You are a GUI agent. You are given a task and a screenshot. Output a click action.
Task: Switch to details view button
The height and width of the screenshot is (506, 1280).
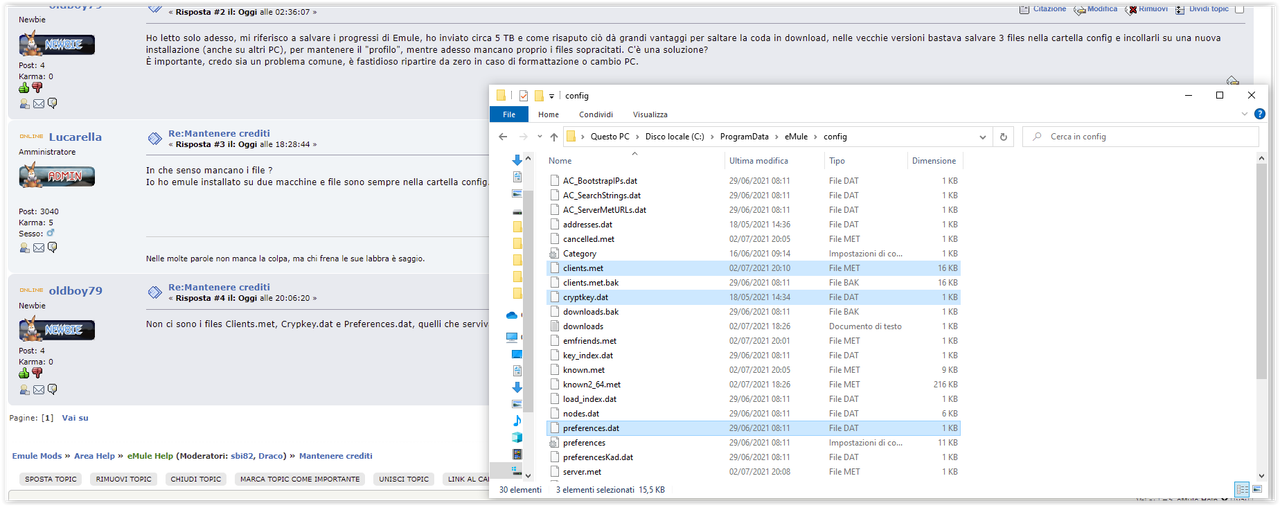[x=1242, y=489]
